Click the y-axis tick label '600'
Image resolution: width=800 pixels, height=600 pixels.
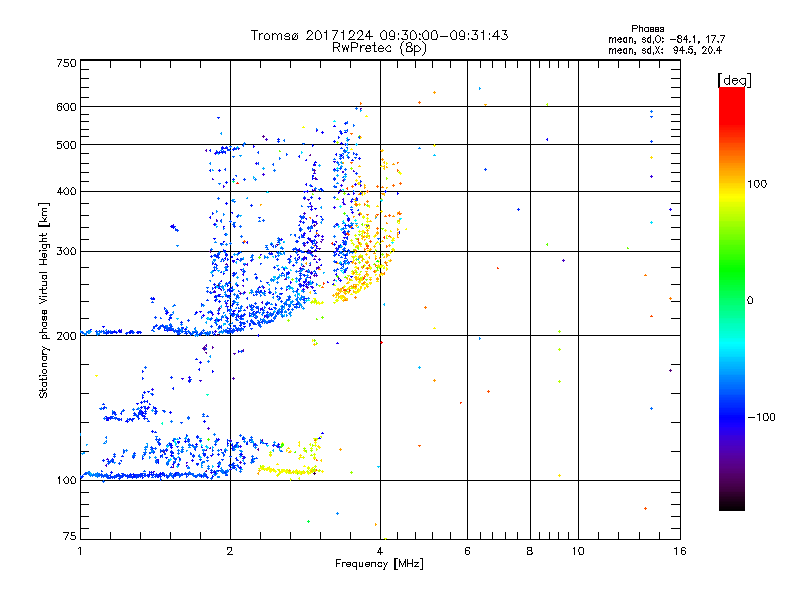66,107
